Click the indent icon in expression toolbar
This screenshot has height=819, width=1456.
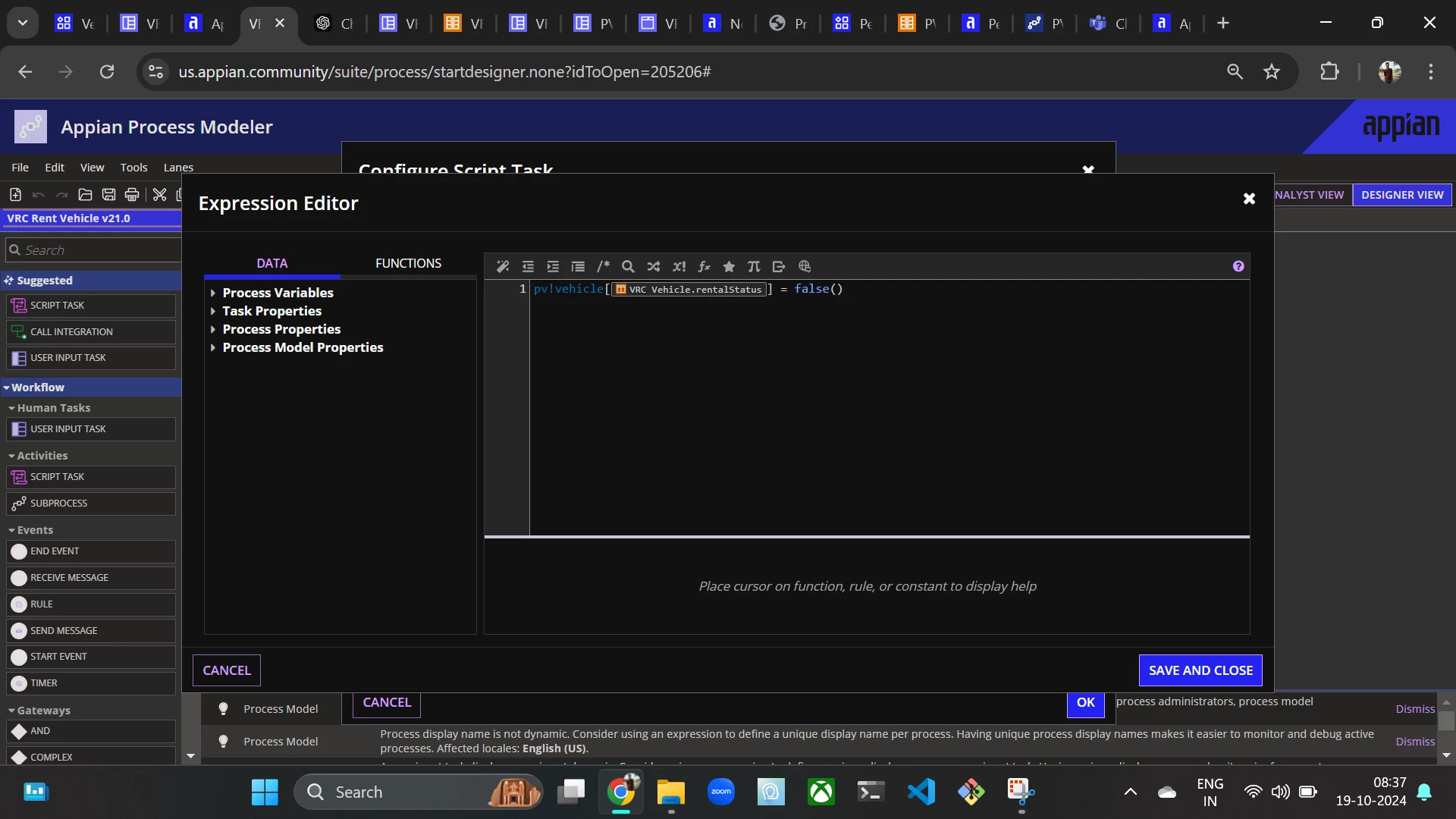tap(553, 266)
